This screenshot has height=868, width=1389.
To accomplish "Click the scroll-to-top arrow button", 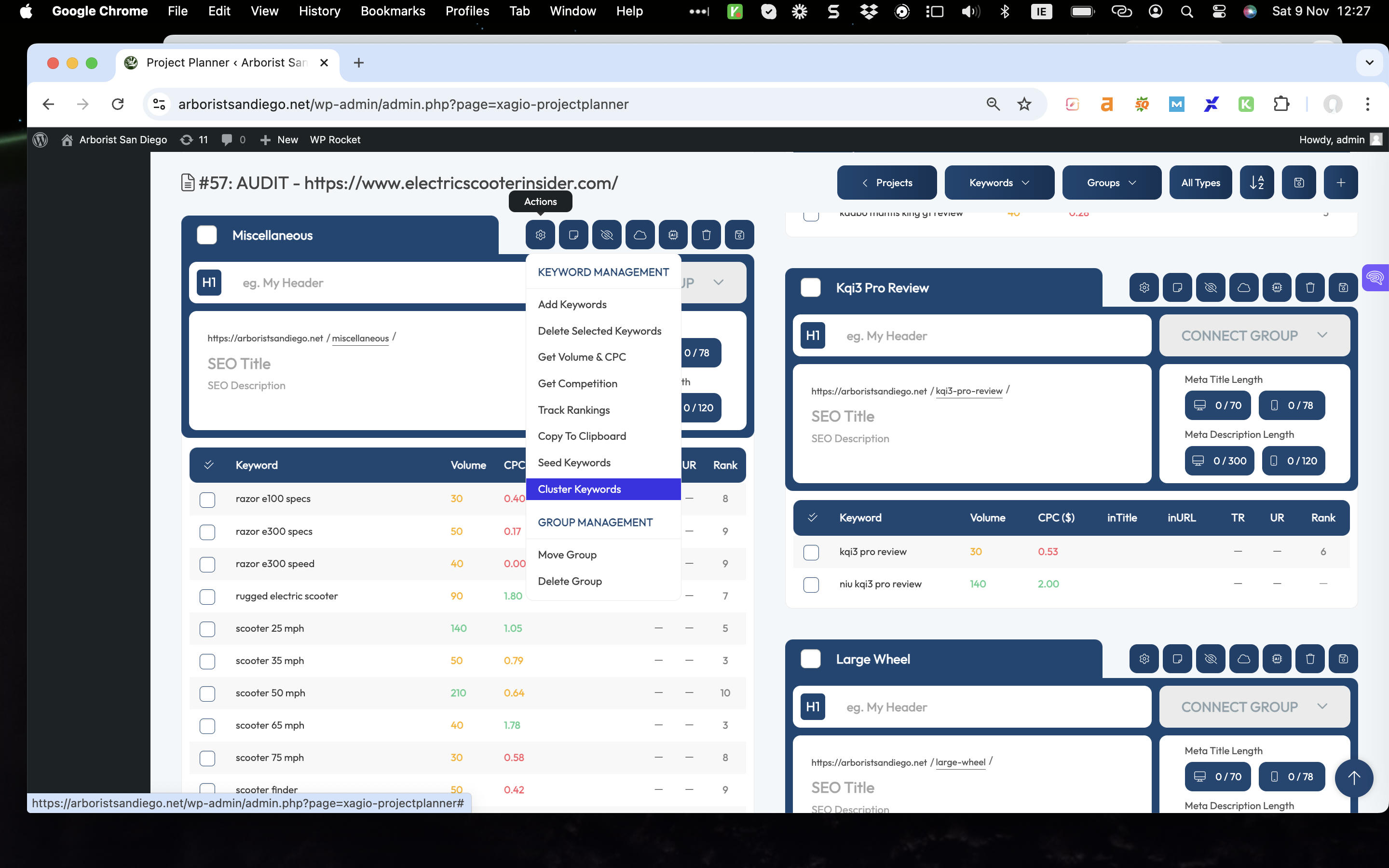I will tap(1354, 778).
